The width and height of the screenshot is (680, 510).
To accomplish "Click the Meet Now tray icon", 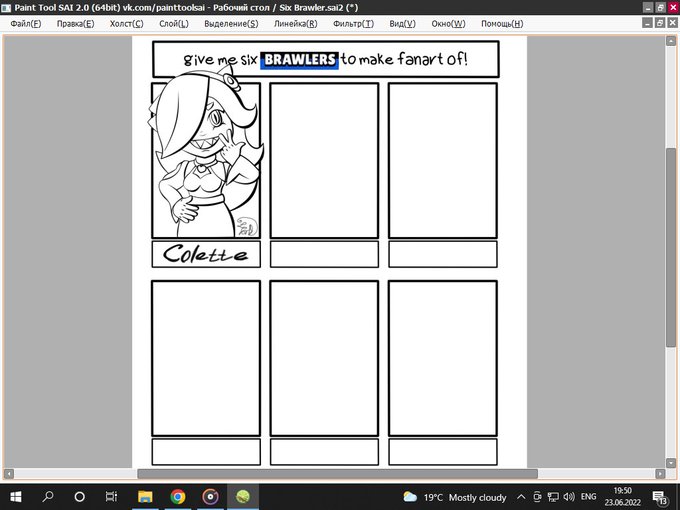I will pos(537,497).
